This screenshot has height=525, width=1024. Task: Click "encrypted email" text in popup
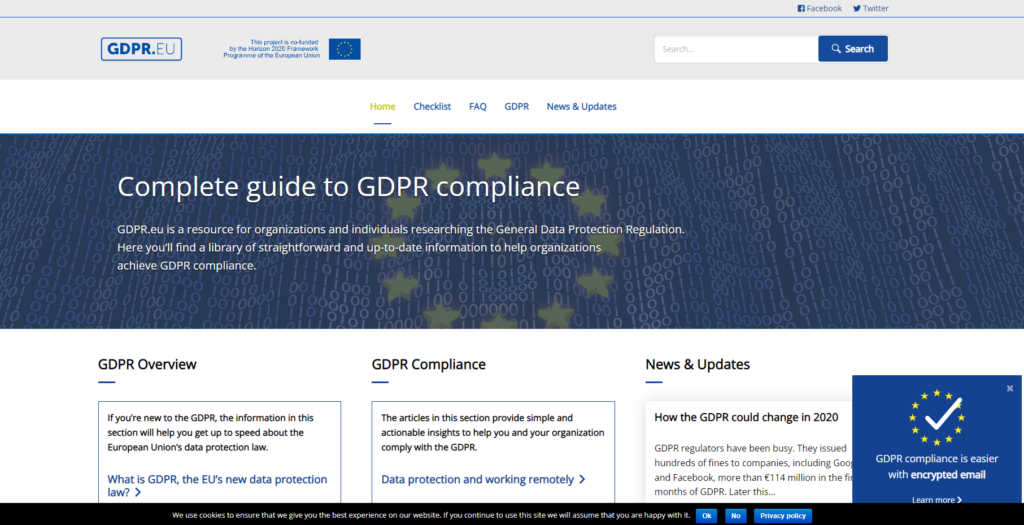coord(948,475)
